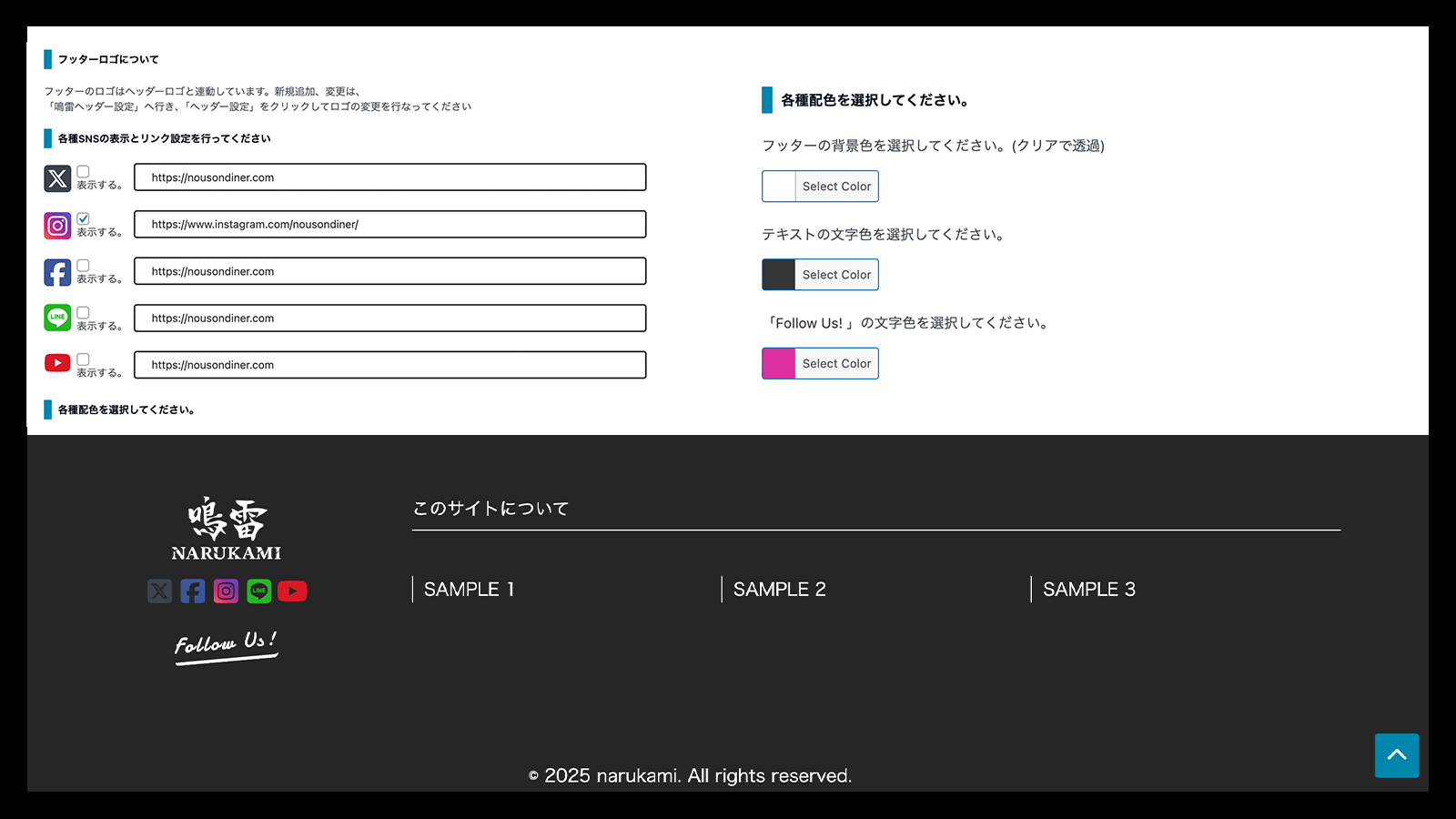Click the Facebook icon in SNS settings

pyautogui.click(x=56, y=272)
